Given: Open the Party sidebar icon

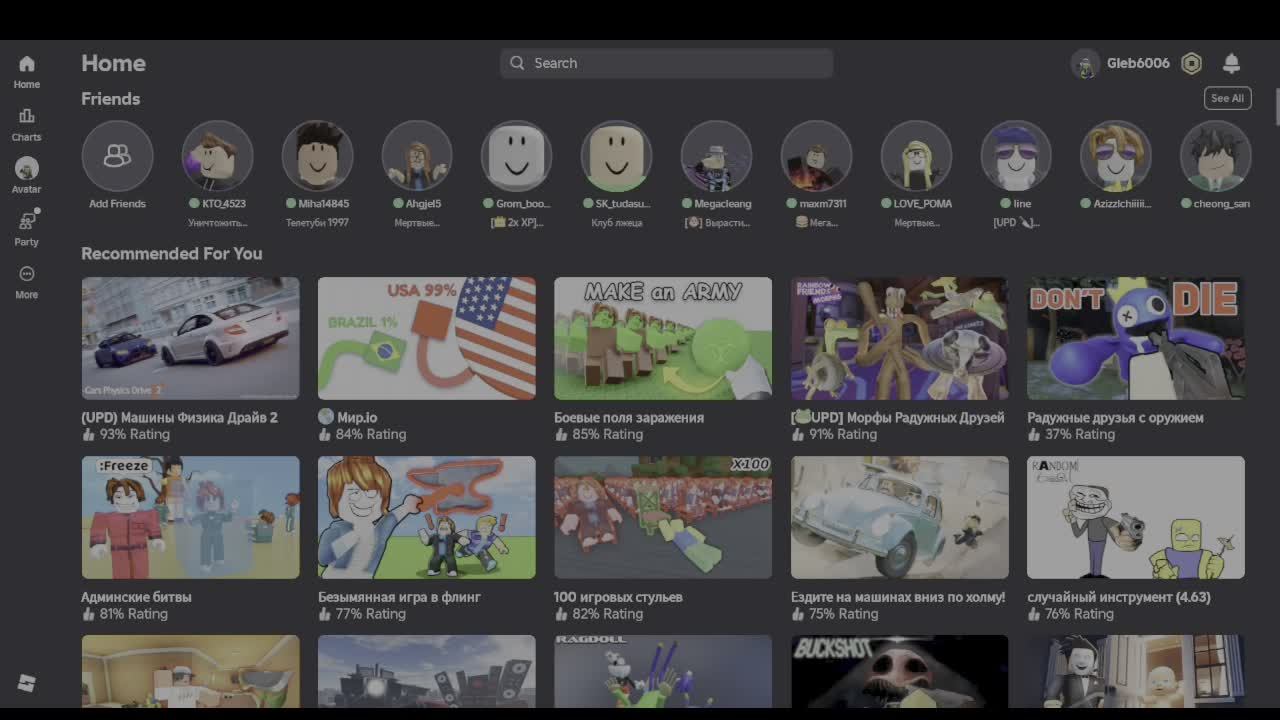Looking at the screenshot, I should 27,221.
